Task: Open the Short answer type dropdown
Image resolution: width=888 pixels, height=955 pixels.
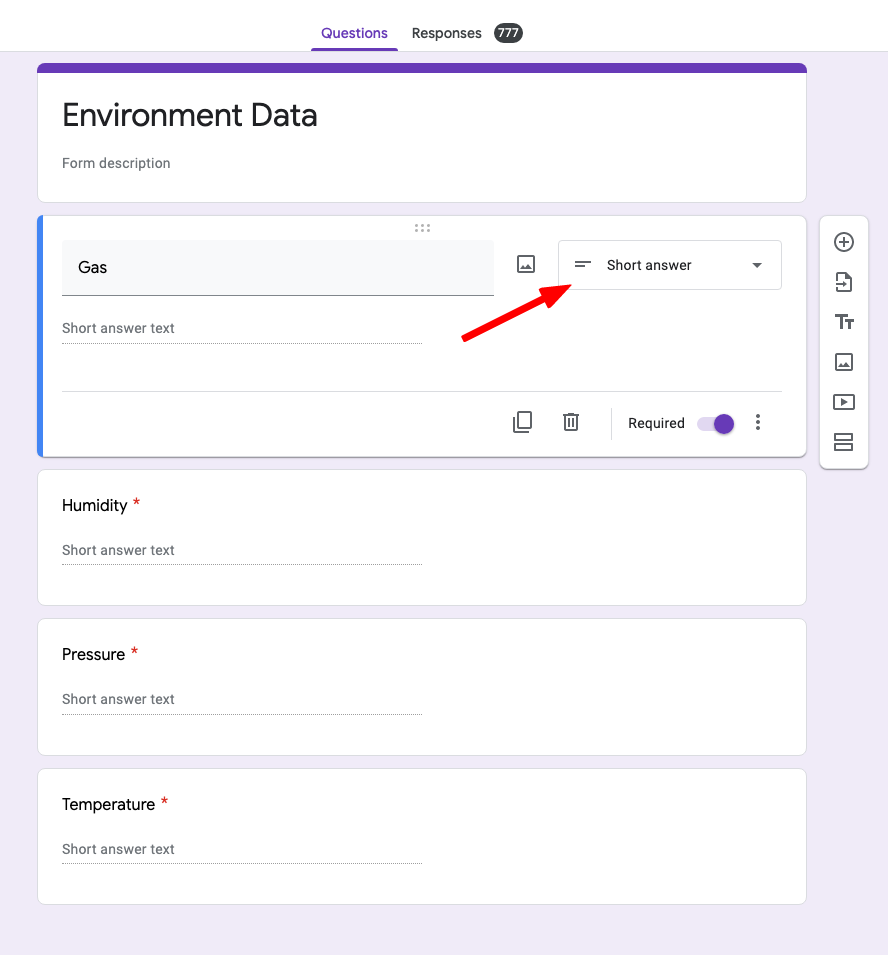Action: (x=669, y=265)
